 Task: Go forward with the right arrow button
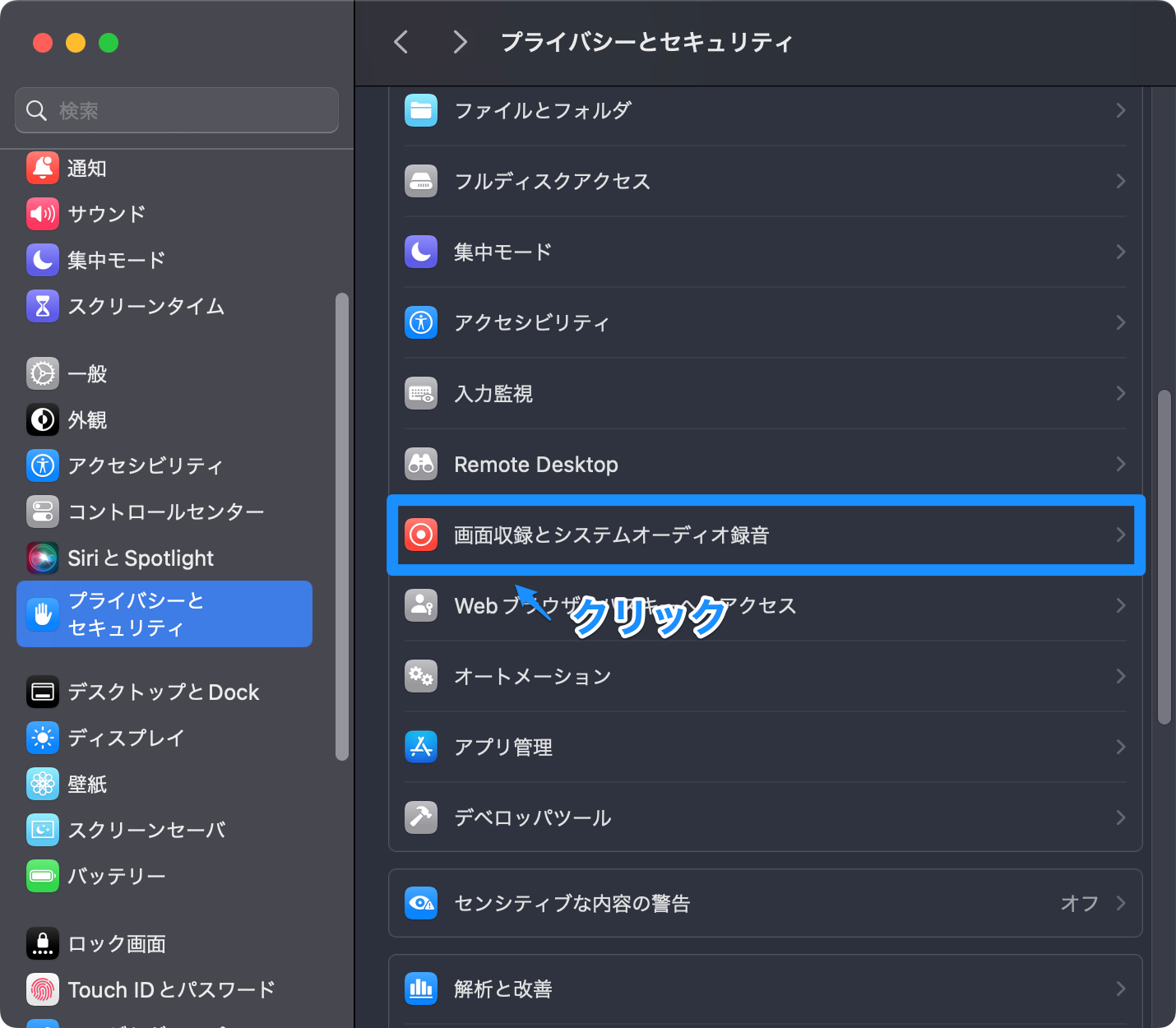click(460, 42)
